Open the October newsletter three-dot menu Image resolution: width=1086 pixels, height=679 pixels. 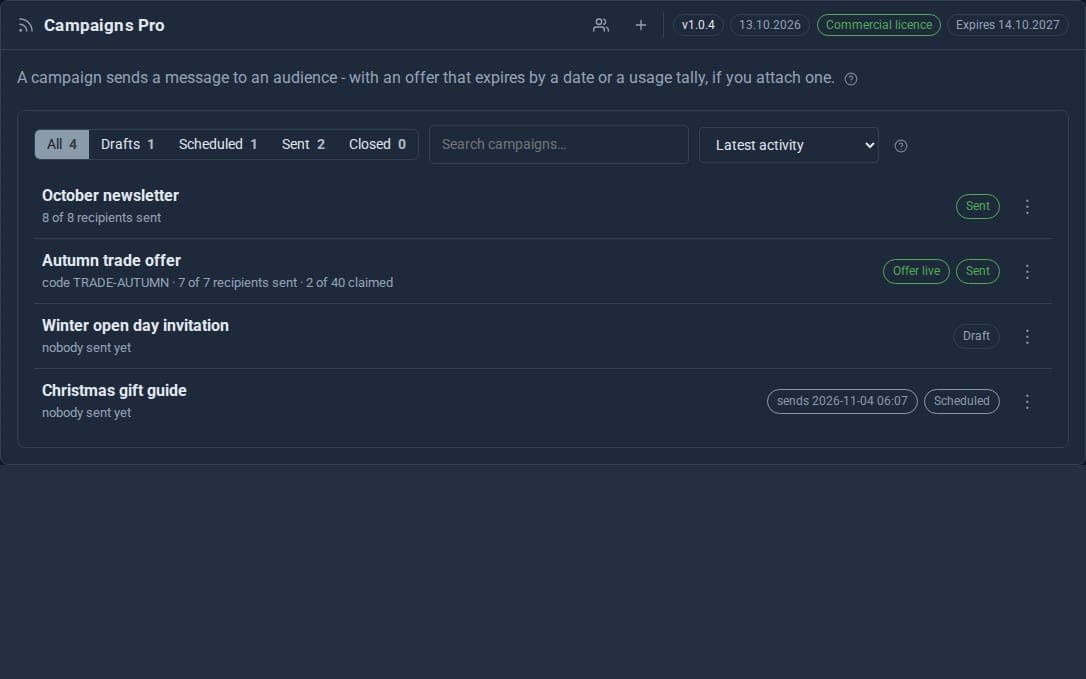tap(1027, 206)
